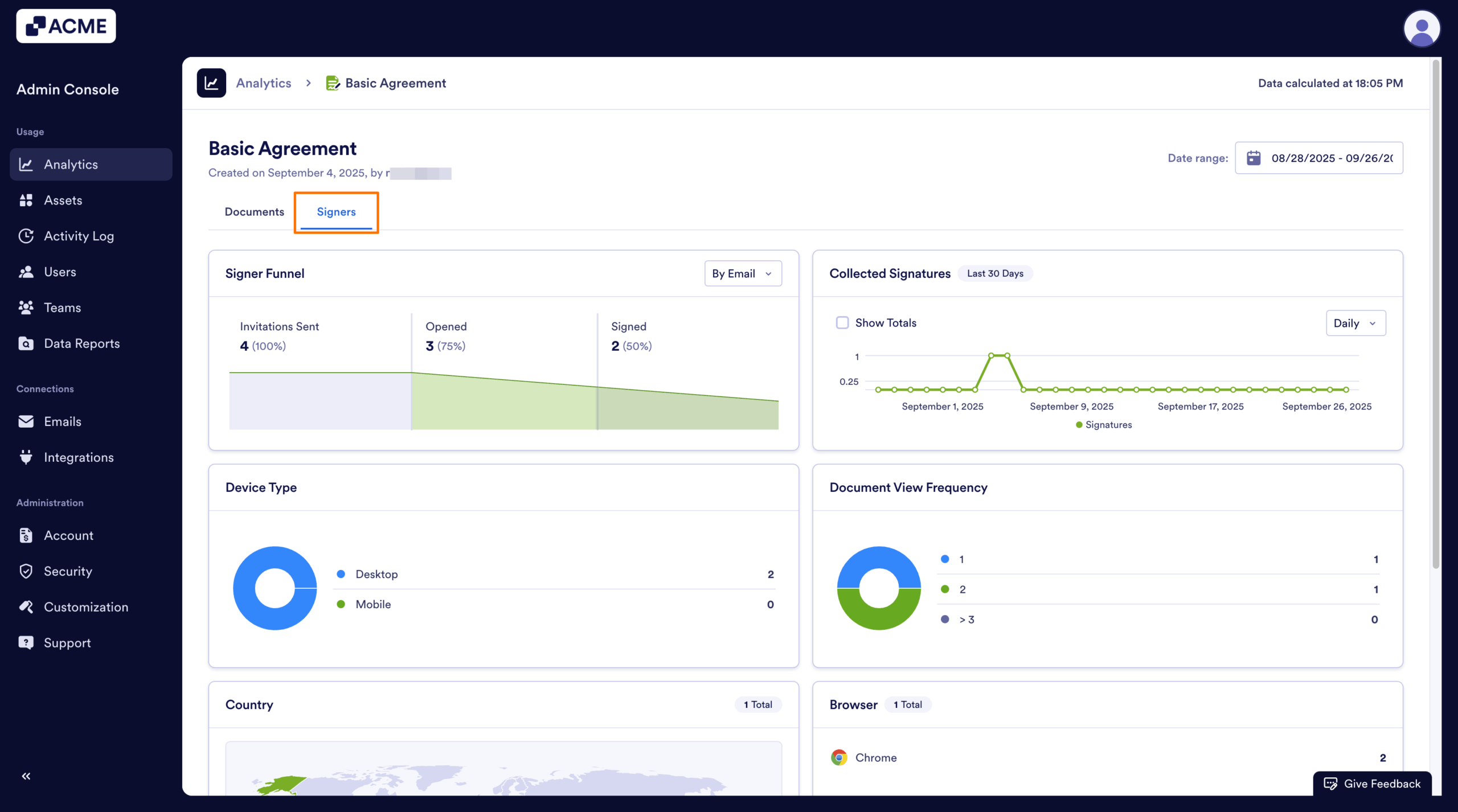This screenshot has height=812, width=1458.
Task: Open the date range picker field
Action: 1318,158
